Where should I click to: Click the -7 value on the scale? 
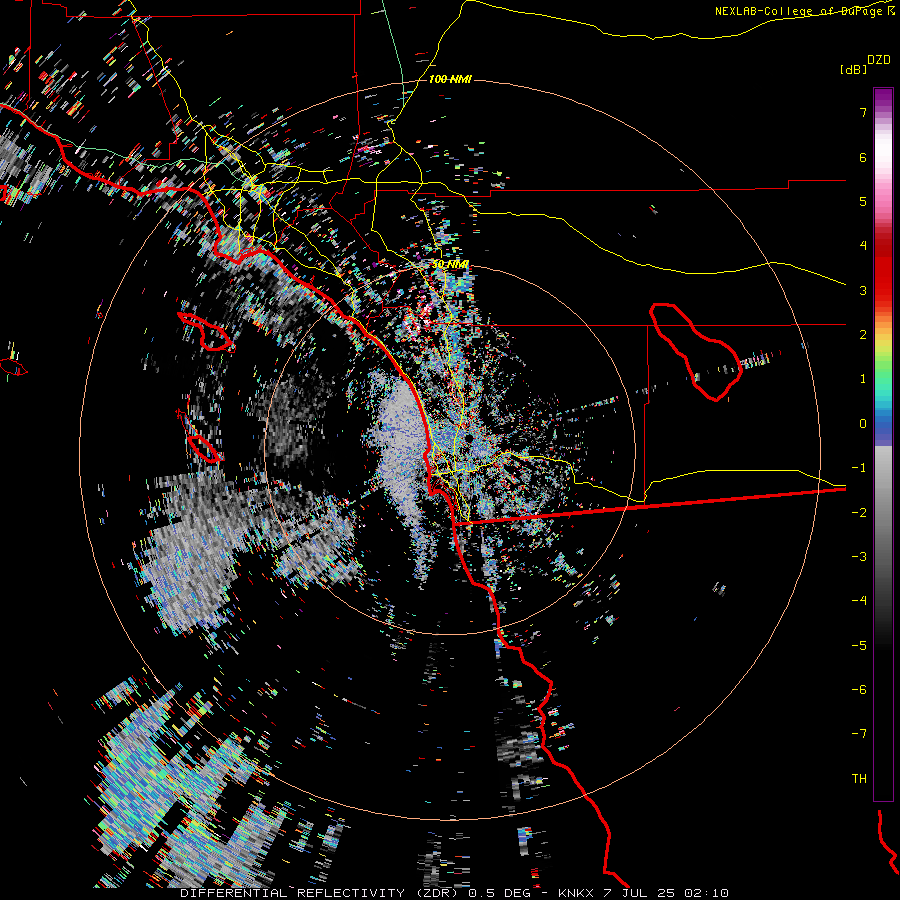tap(859, 734)
